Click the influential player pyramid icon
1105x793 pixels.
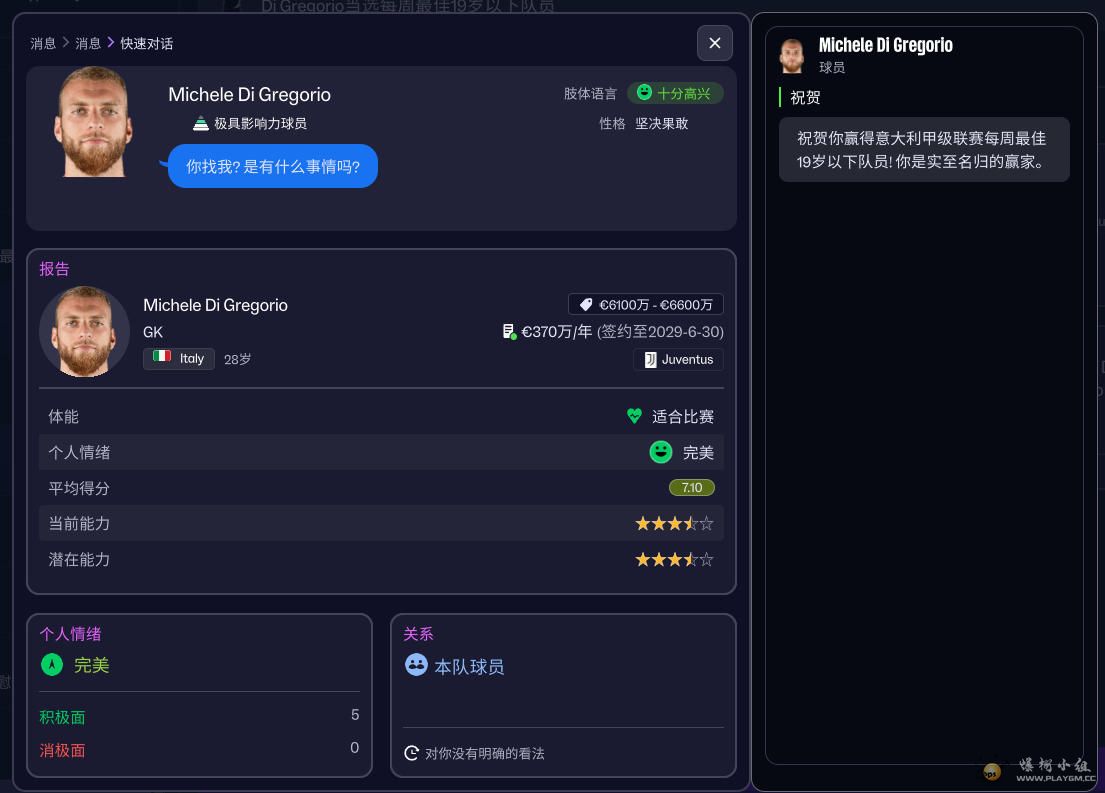click(x=201, y=123)
